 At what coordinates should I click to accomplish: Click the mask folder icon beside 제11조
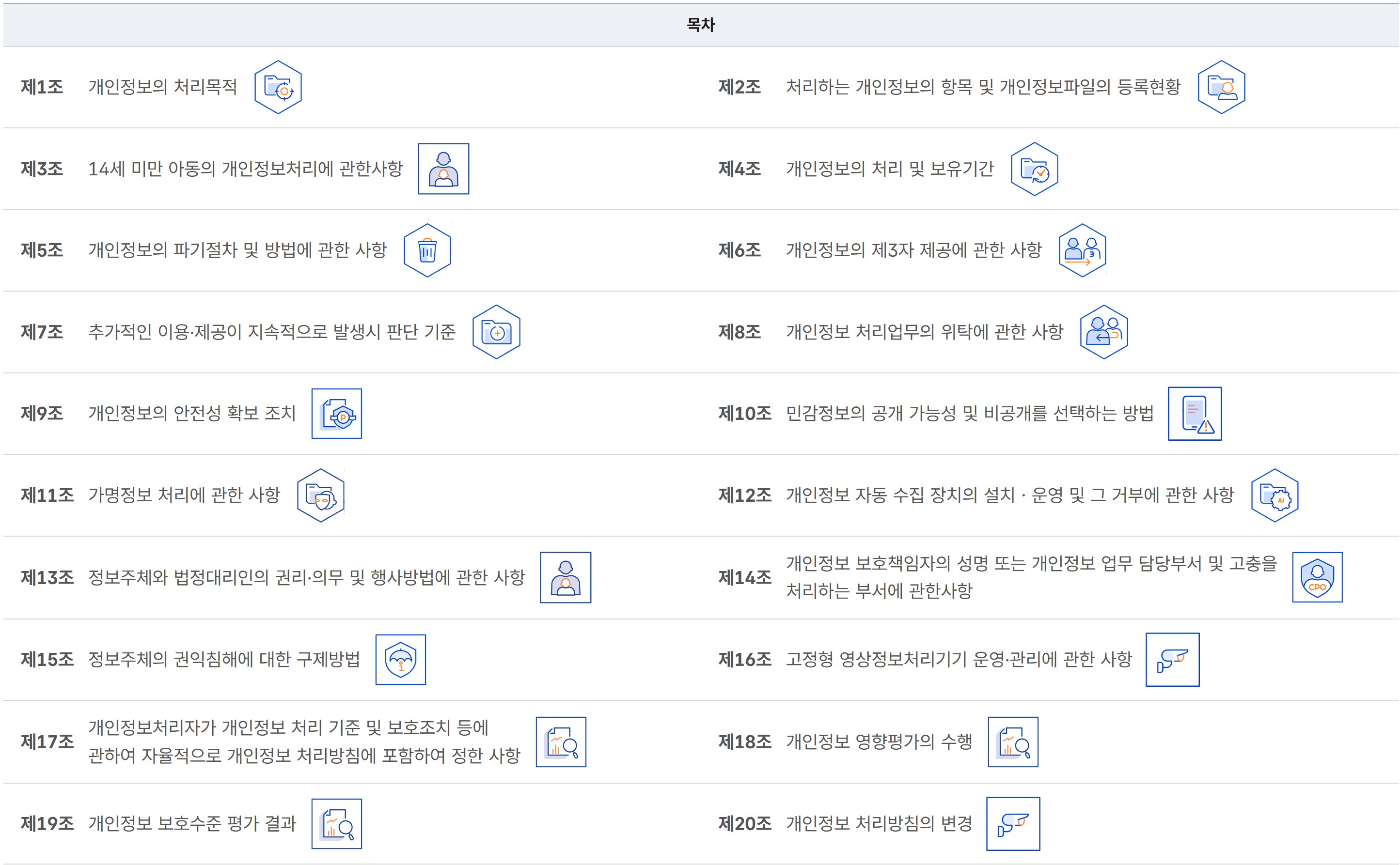[x=320, y=495]
